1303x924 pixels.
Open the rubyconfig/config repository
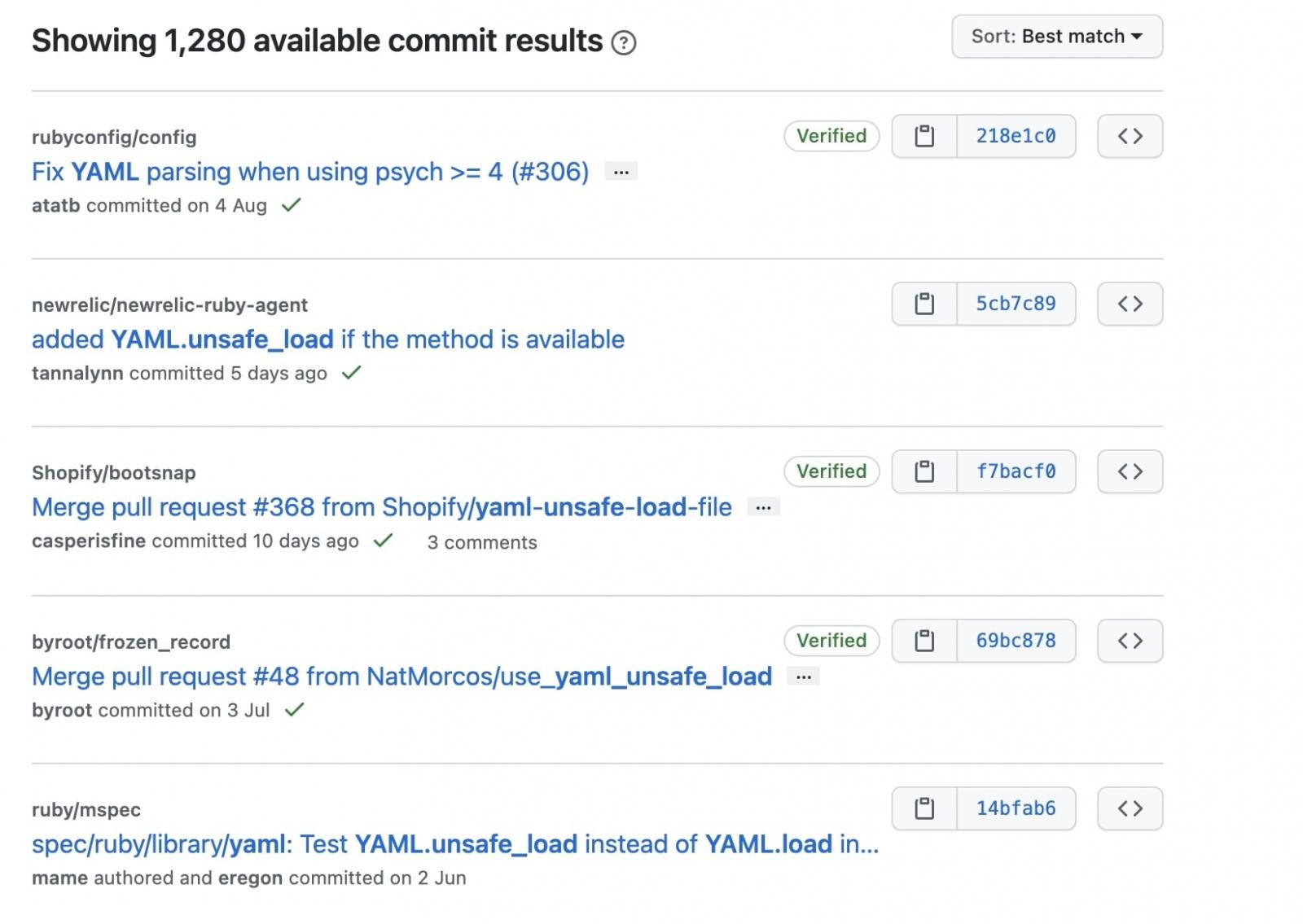click(x=113, y=137)
